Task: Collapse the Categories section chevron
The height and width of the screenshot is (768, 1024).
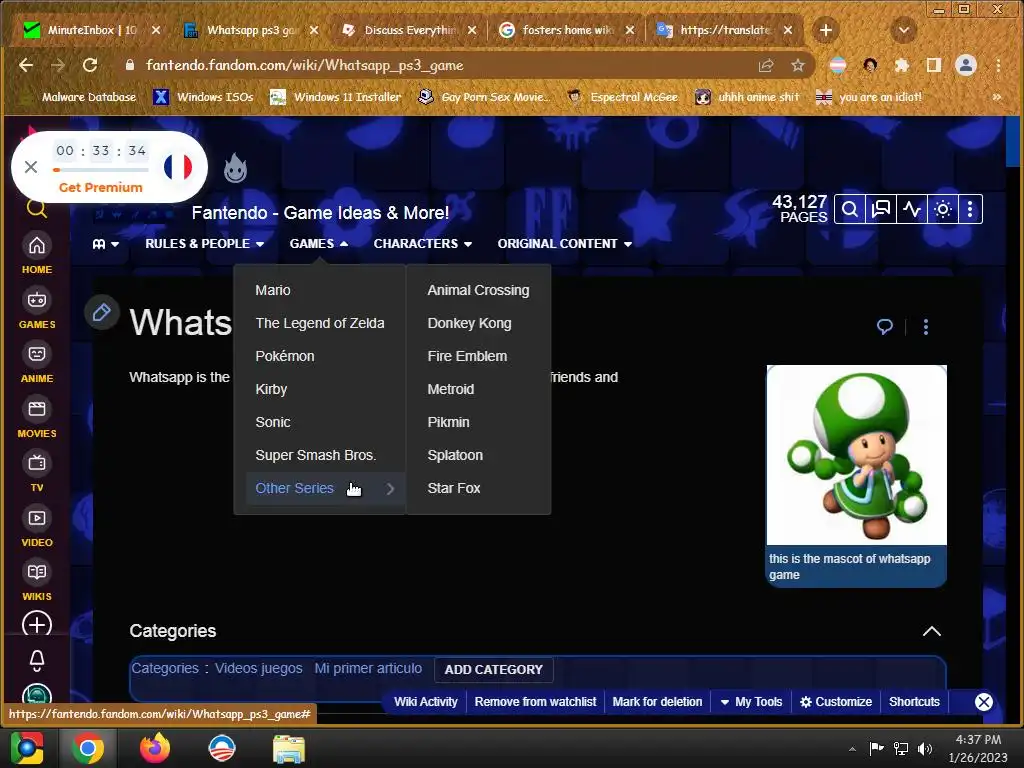Action: (932, 631)
